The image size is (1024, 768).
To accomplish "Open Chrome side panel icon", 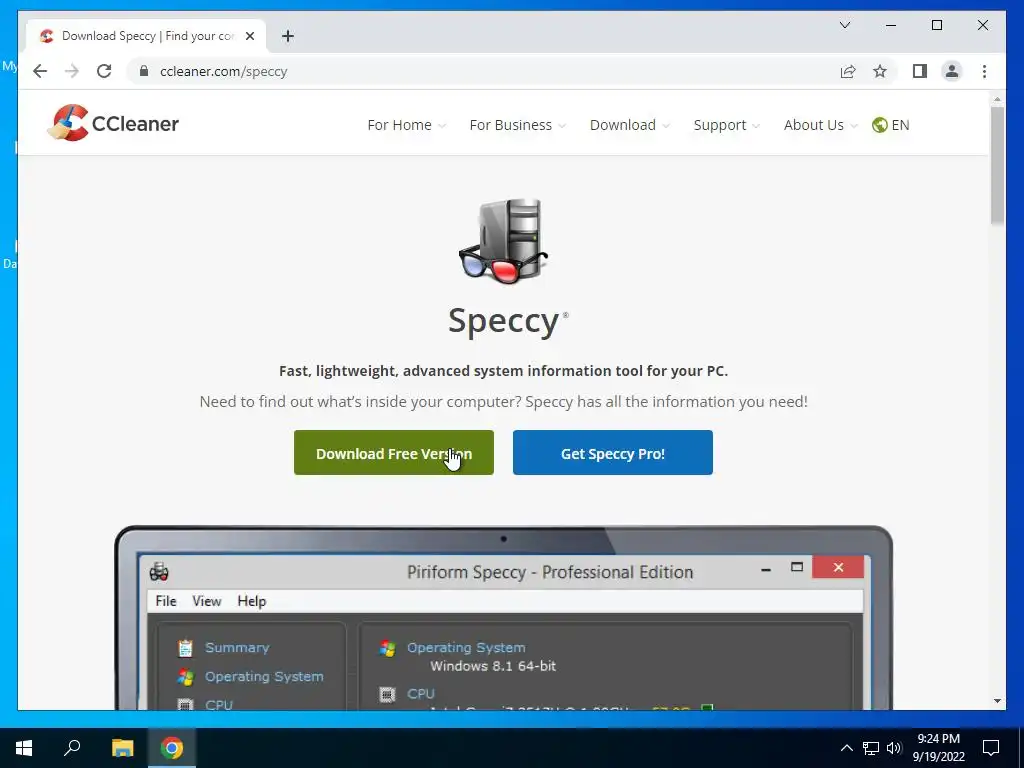I will tap(920, 71).
